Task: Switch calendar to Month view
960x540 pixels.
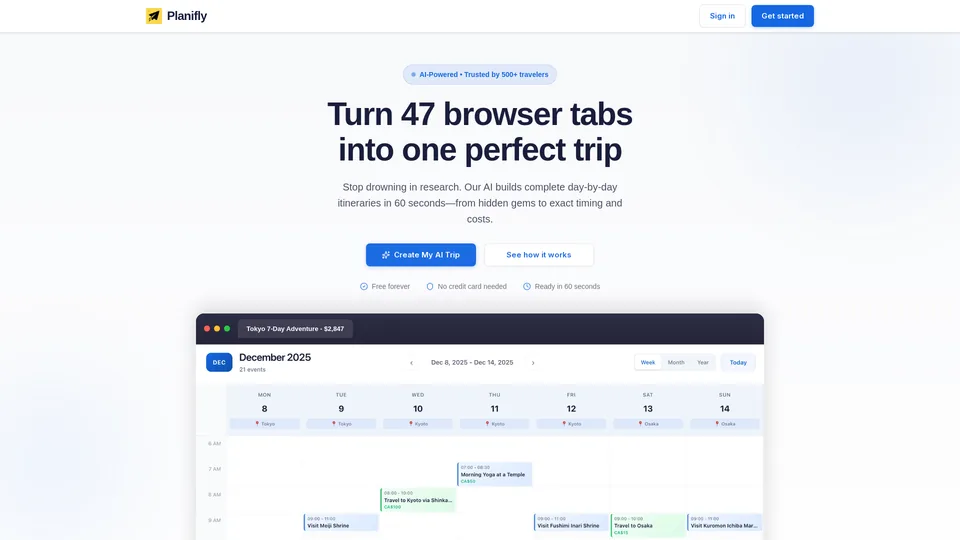Action: pos(676,362)
